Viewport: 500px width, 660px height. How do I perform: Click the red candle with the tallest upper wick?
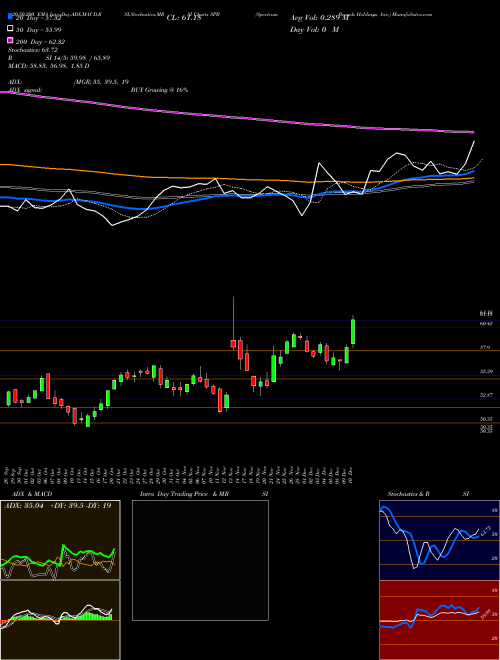coord(233,343)
